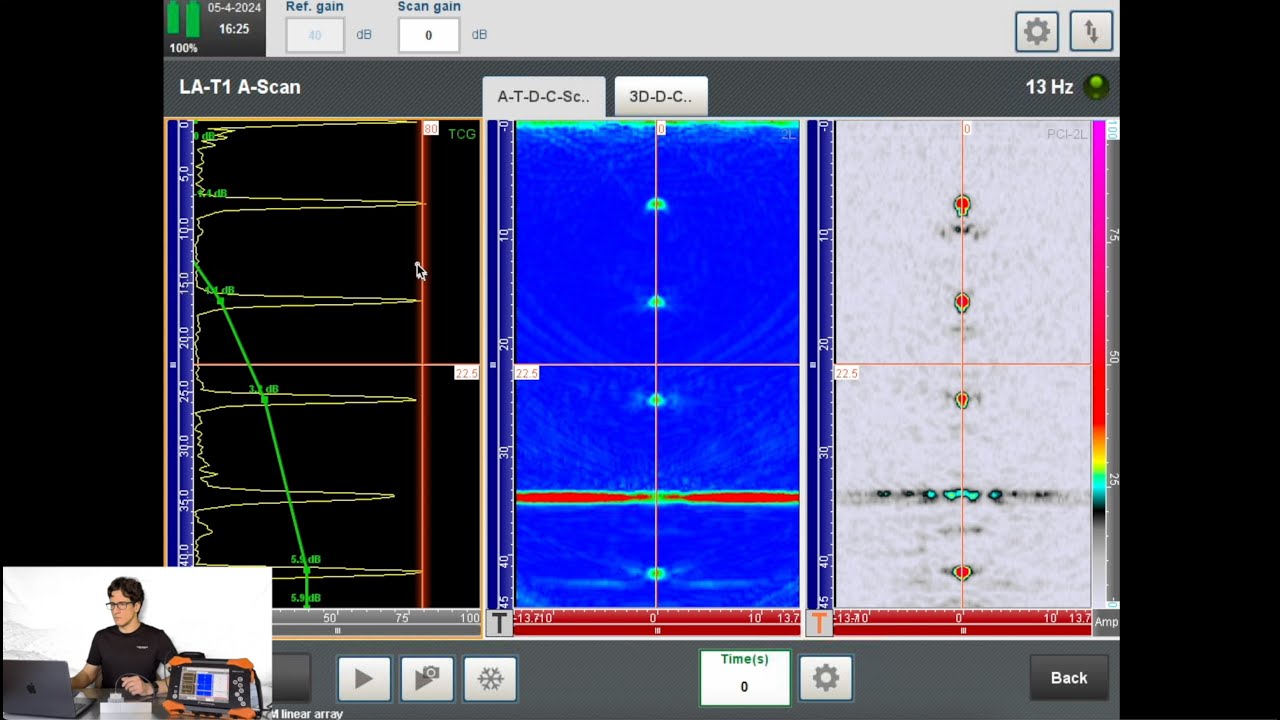This screenshot has height=720, width=1280.
Task: Click the 80 gate marker in A-Scan
Action: pos(430,129)
